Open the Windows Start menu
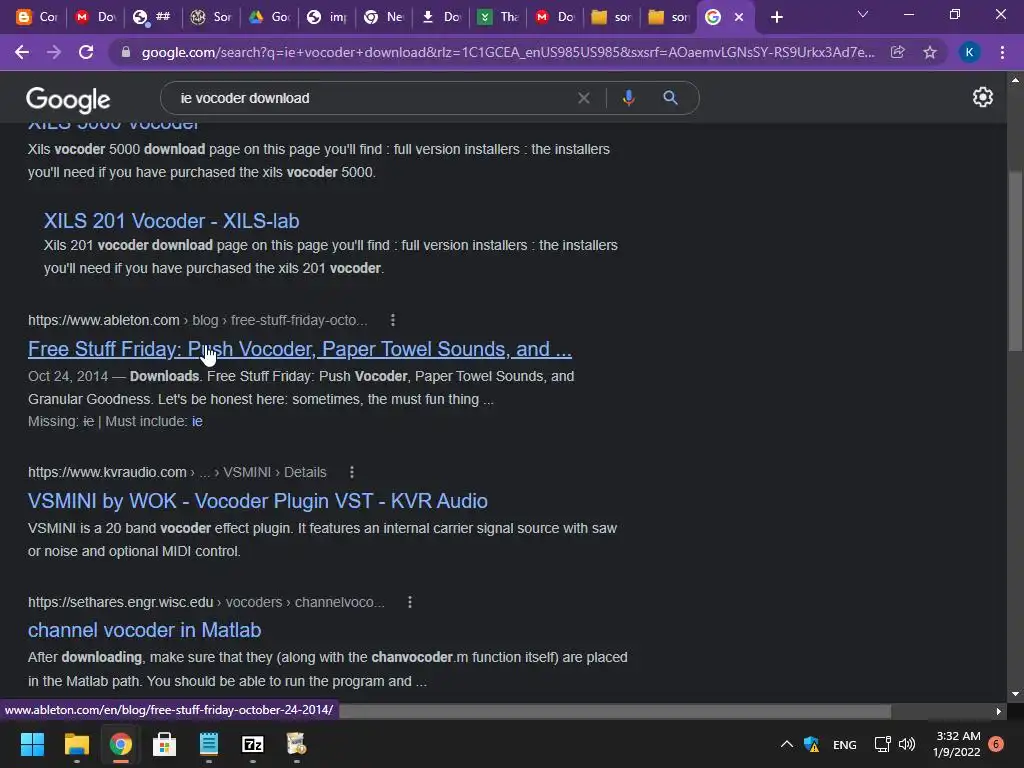The height and width of the screenshot is (768, 1024). 32,744
